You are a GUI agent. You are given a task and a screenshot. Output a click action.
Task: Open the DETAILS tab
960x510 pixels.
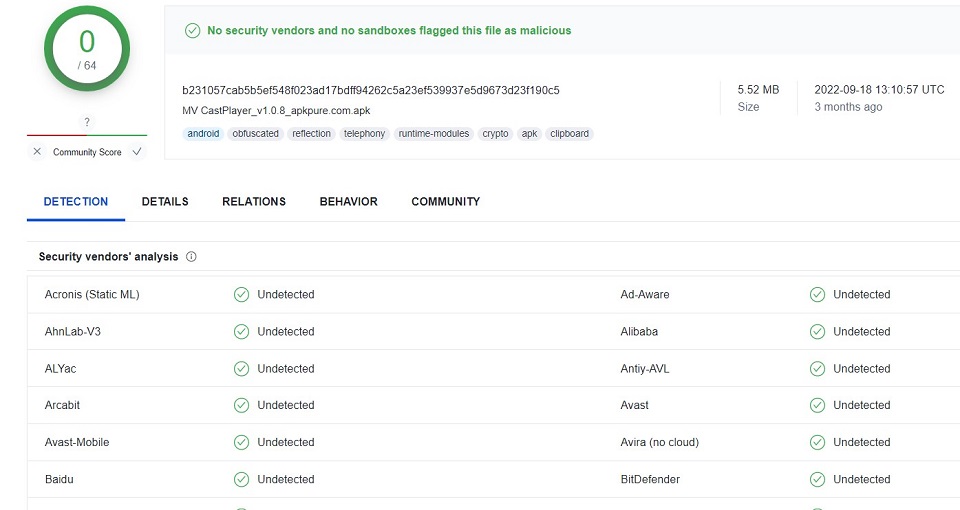[165, 201]
